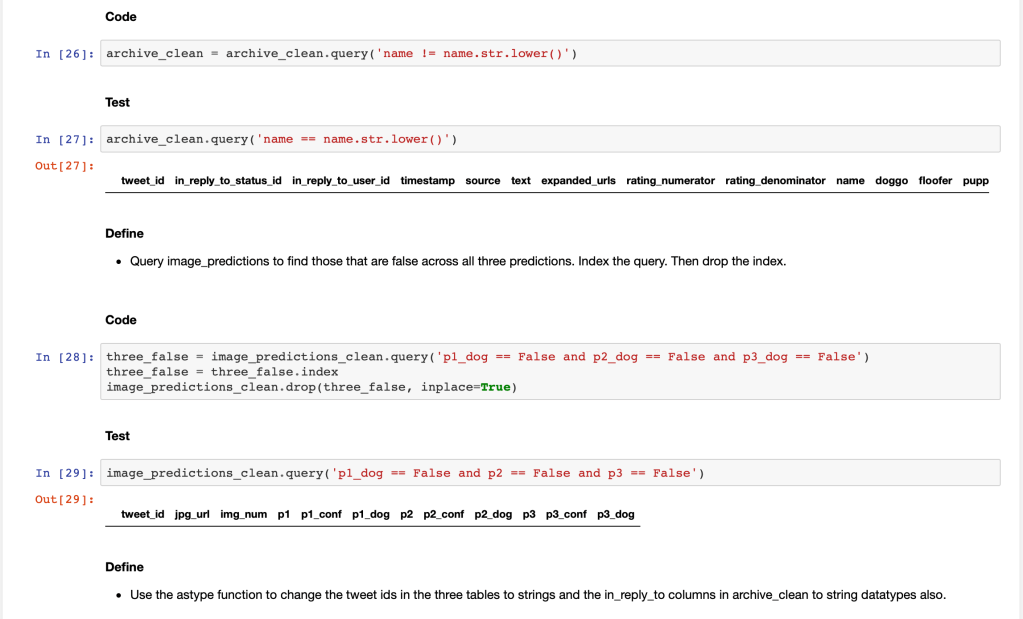This screenshot has width=1023, height=619.
Task: Click the in_reply_to_status_id column header
Action: point(228,181)
